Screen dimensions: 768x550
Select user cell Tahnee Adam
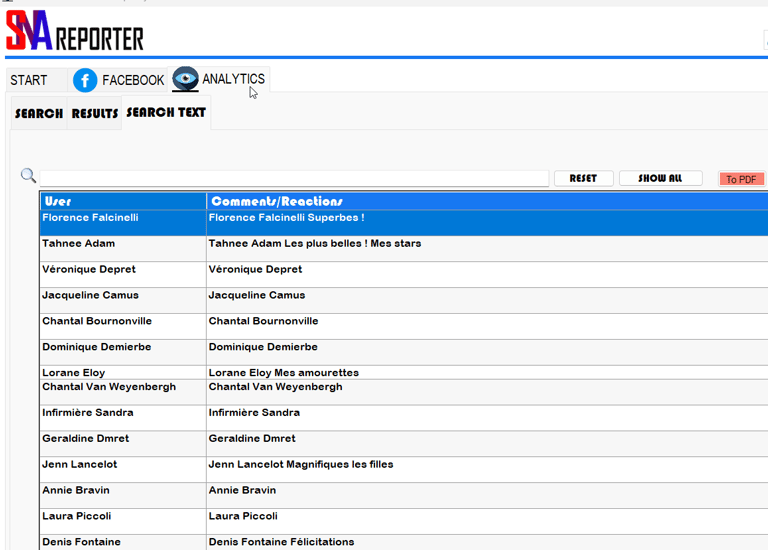tap(123, 249)
